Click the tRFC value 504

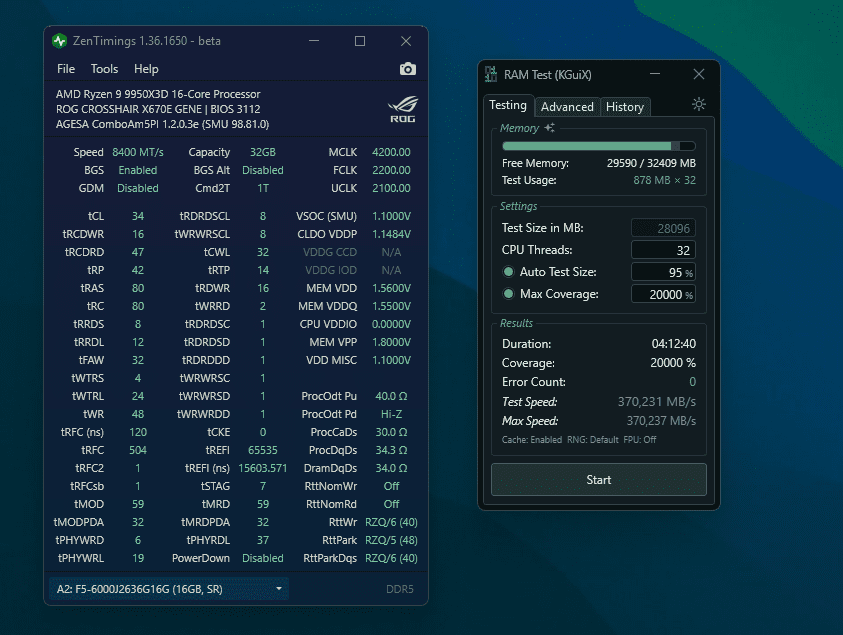click(x=138, y=450)
